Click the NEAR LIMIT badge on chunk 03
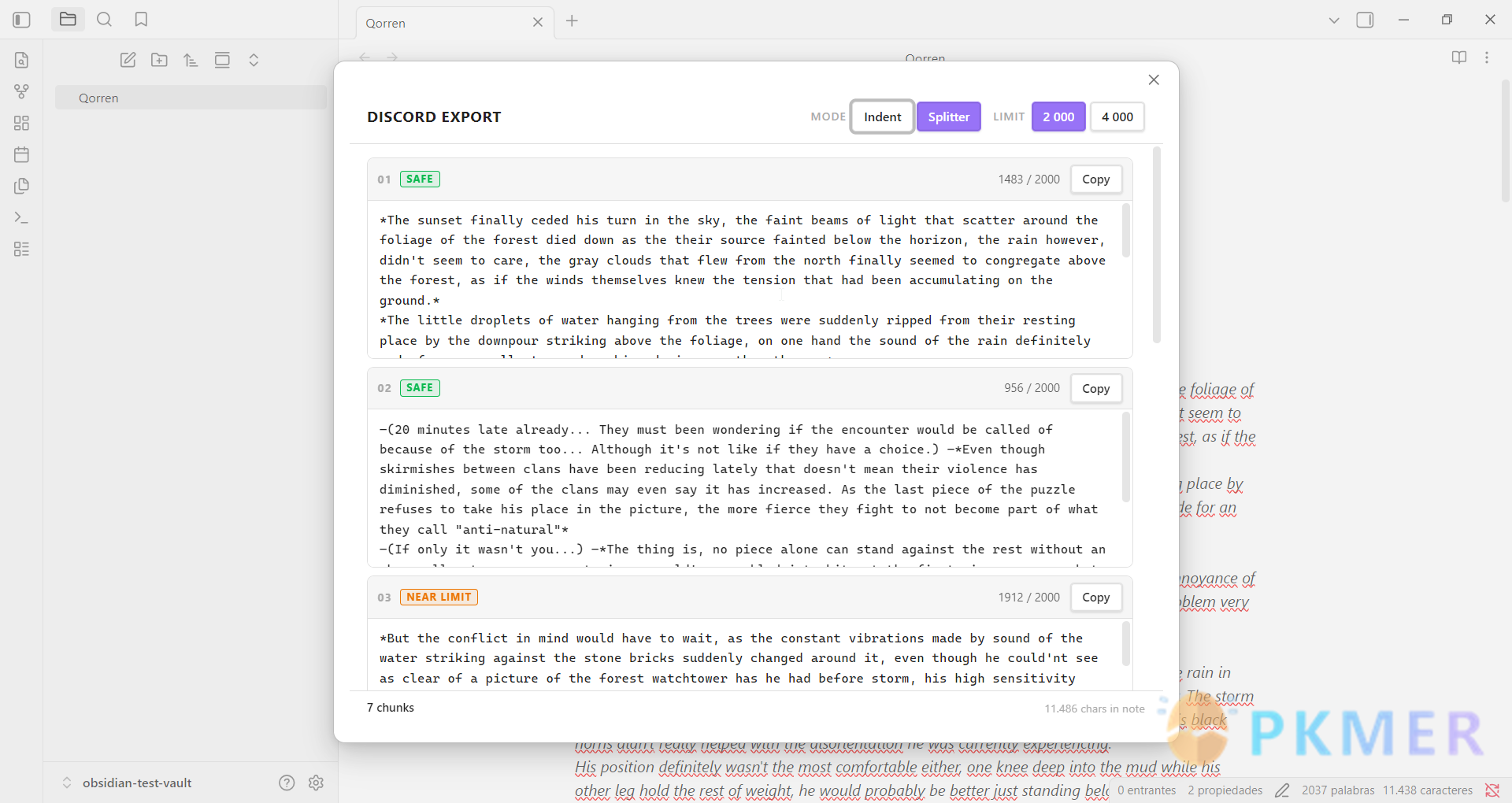The height and width of the screenshot is (803, 1512). (439, 597)
